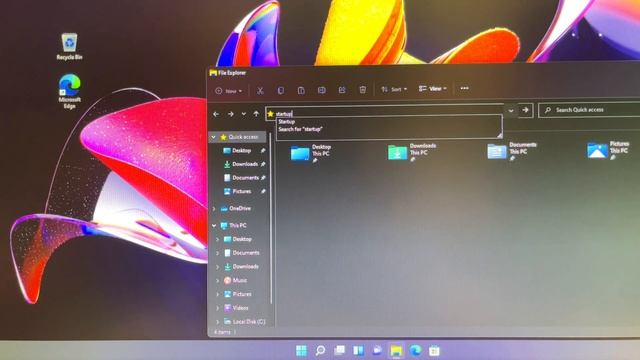Go forward with the right arrow

click(231, 114)
